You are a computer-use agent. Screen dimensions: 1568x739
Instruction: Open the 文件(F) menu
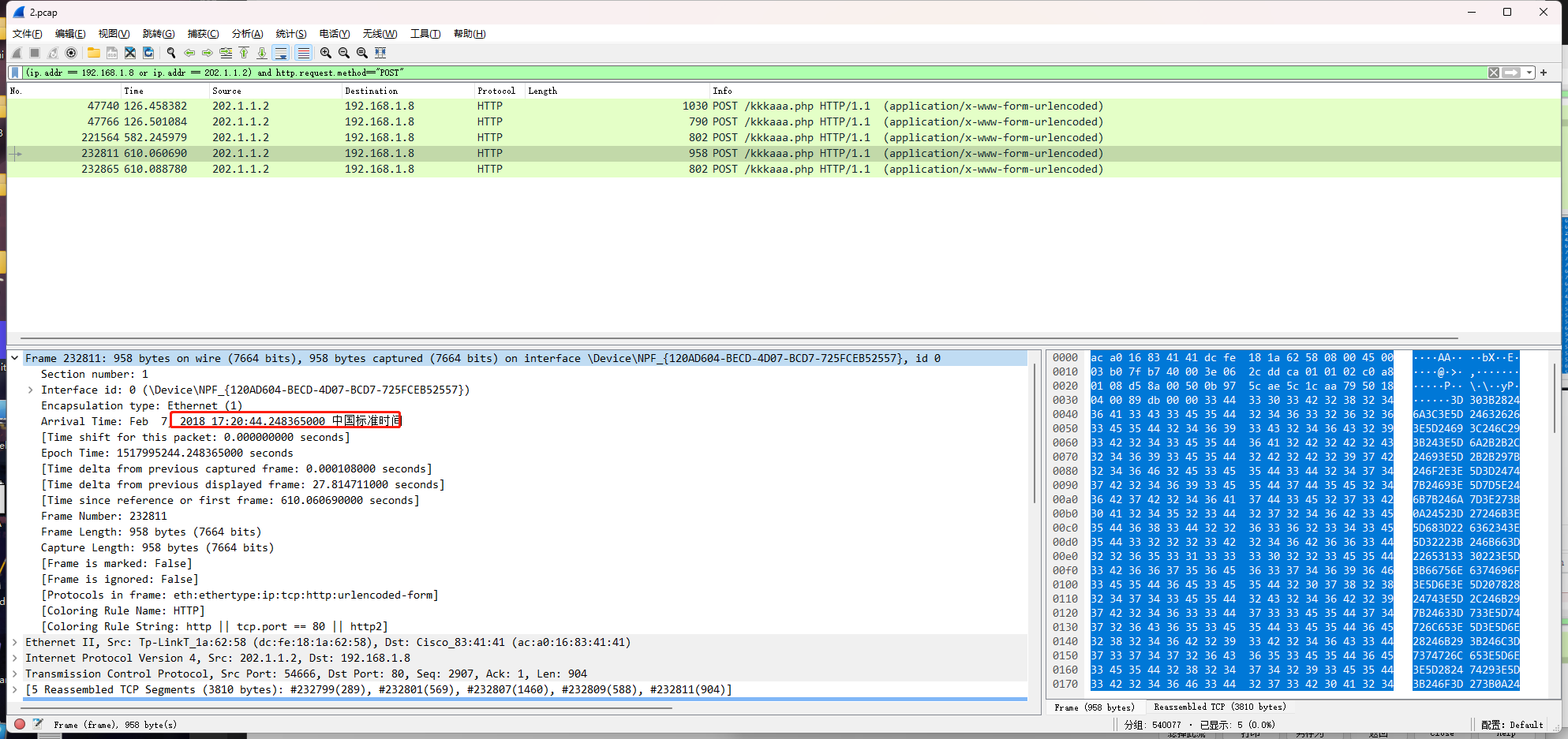tap(28, 34)
